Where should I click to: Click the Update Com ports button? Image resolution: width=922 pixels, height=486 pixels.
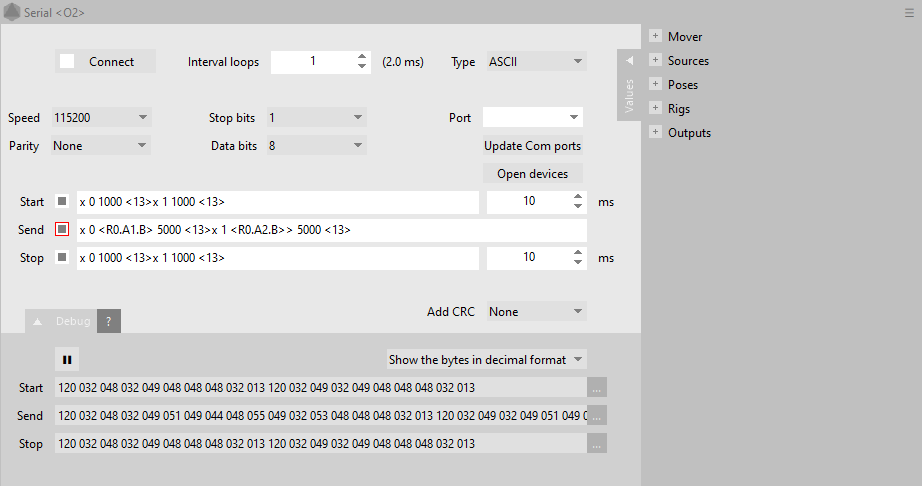coord(532,146)
